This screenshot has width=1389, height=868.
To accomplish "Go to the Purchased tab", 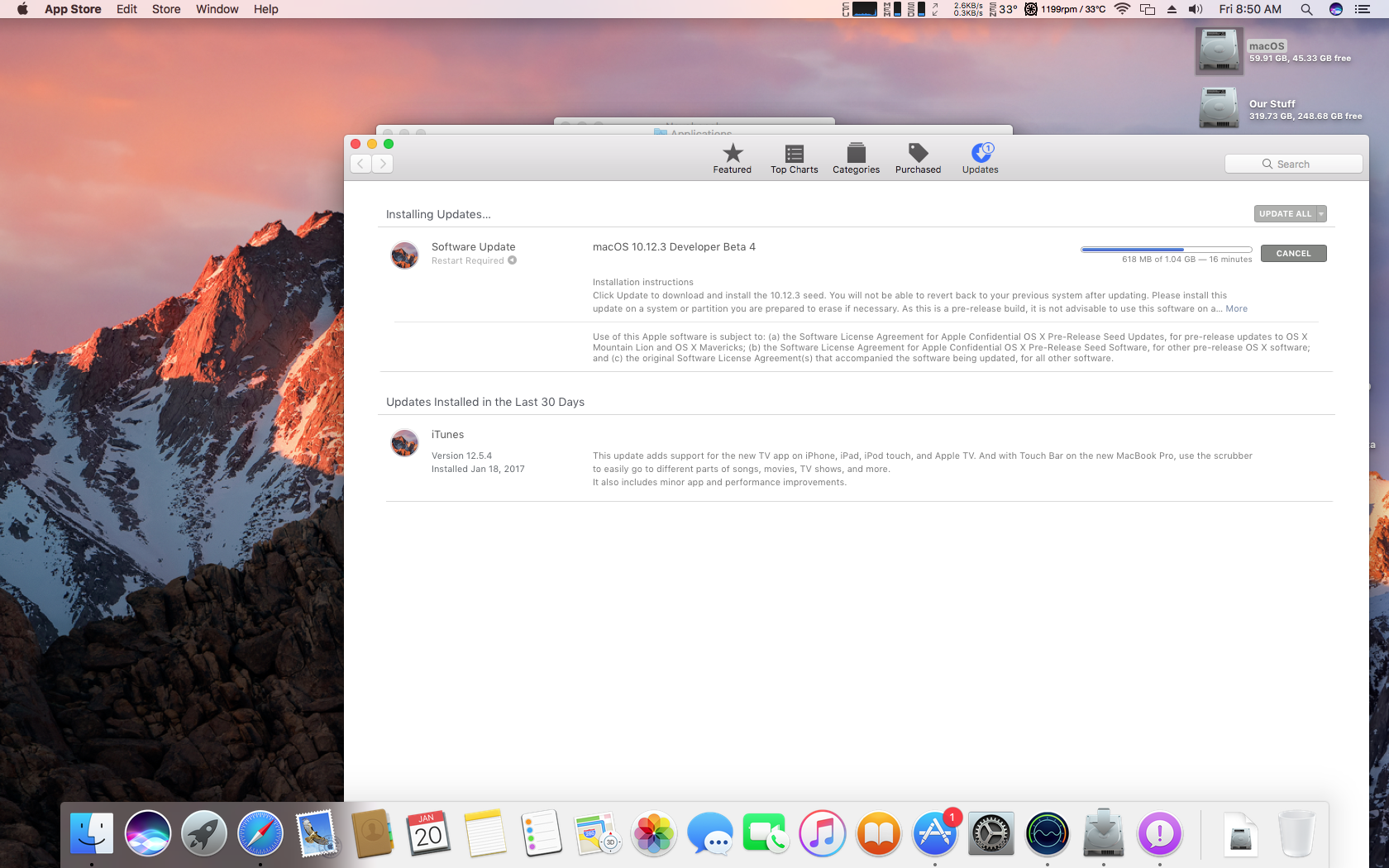I will click(x=918, y=159).
